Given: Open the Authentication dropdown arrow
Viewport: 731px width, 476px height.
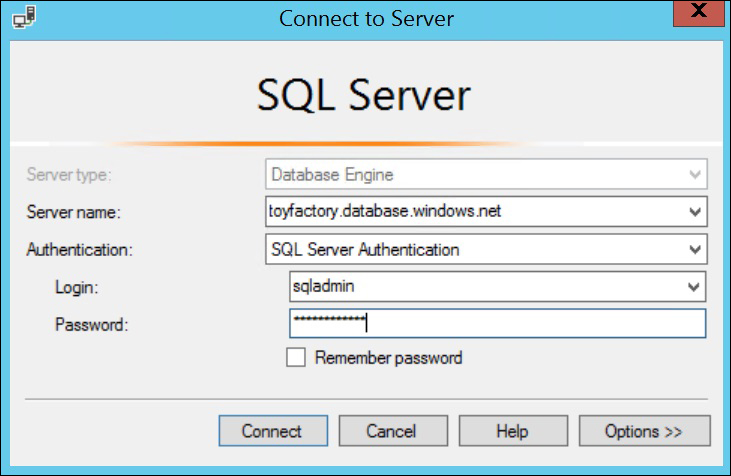Looking at the screenshot, I should pos(695,250).
